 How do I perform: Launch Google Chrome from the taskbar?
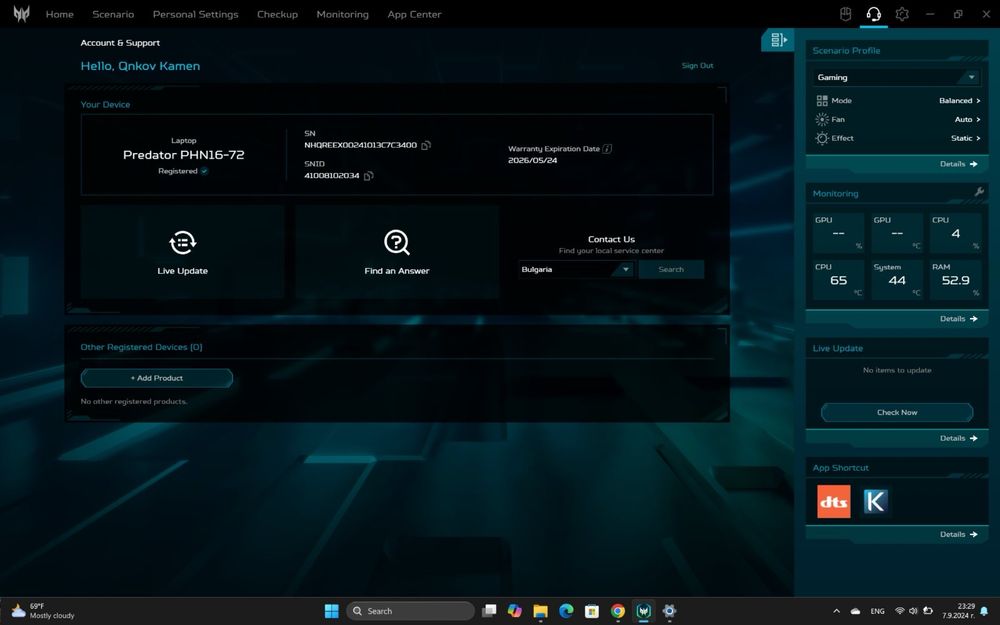pyautogui.click(x=617, y=611)
